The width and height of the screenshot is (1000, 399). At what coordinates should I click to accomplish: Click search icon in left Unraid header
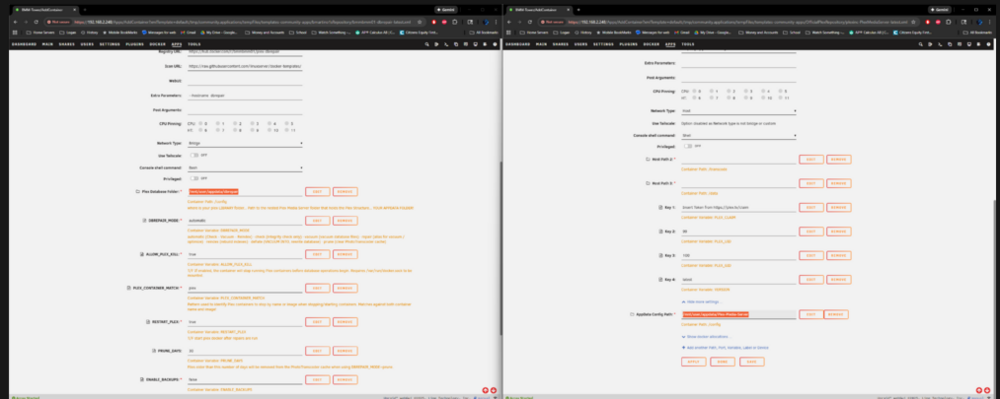(427, 44)
